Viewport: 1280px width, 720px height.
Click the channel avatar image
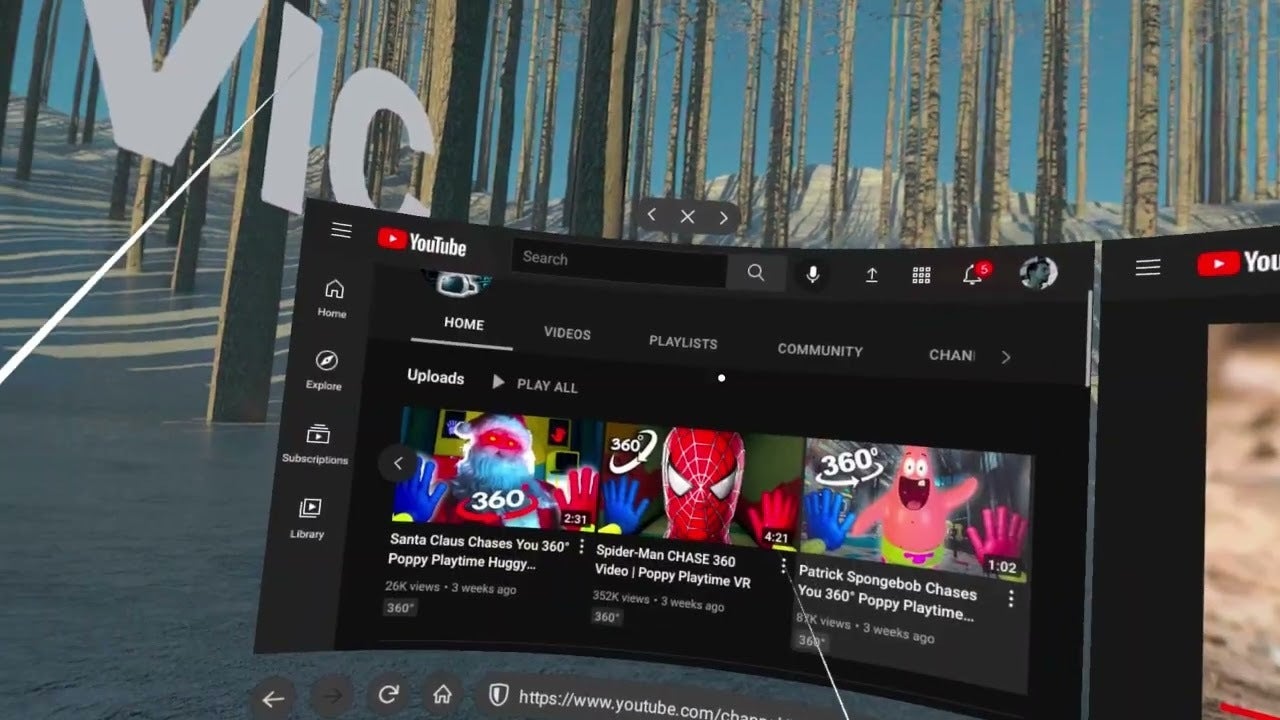point(457,282)
